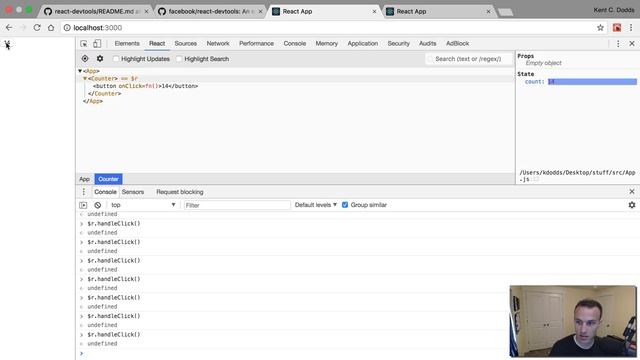
Task: Click the Counter breadcrumb
Action: [108, 179]
